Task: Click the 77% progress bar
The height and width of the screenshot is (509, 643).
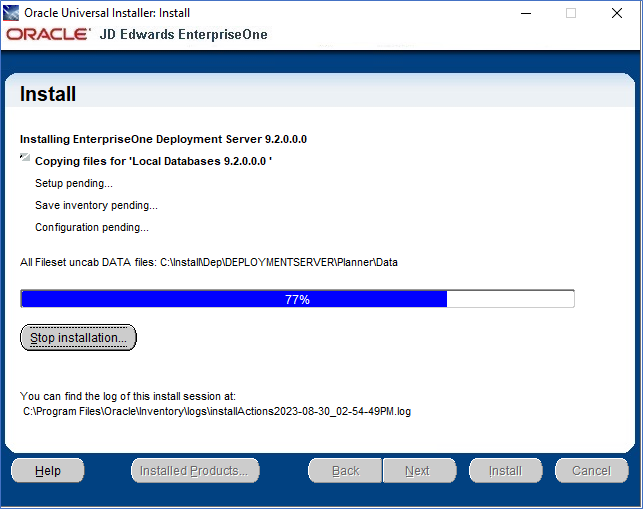Action: 297,299
